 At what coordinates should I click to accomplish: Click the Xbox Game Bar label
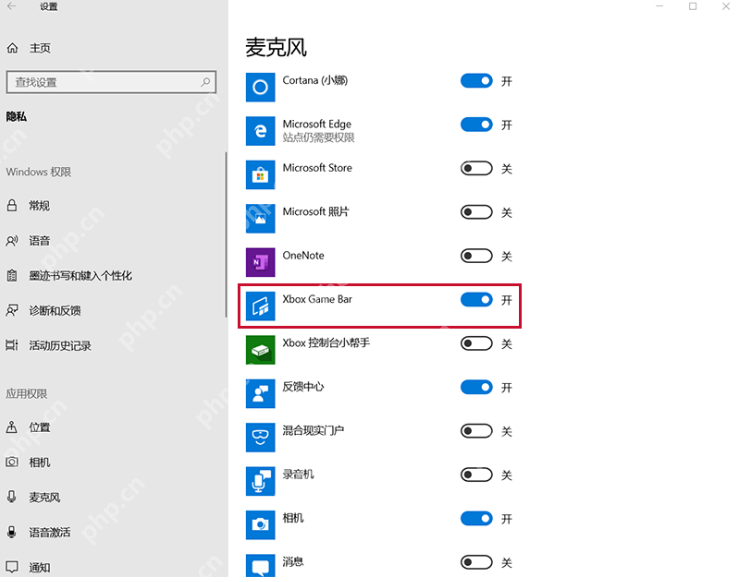(317, 299)
